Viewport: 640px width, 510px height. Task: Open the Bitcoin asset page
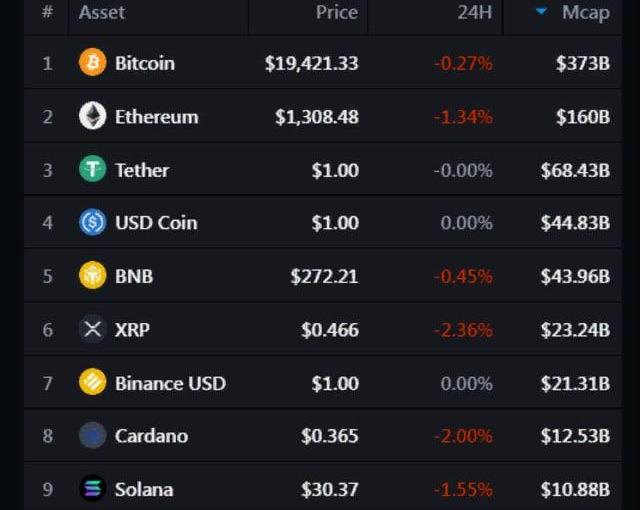point(145,63)
